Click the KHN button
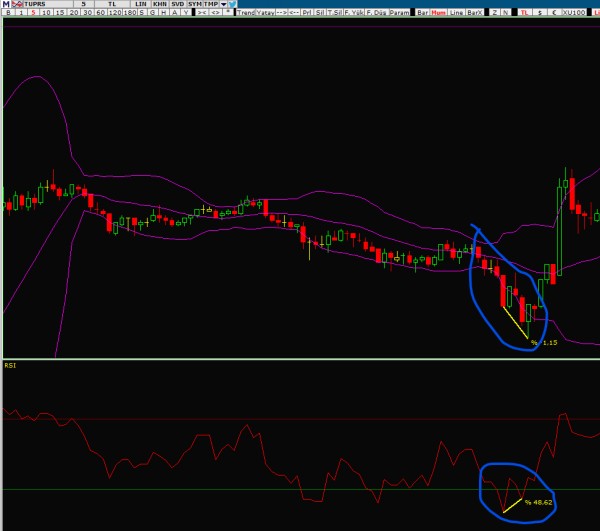600x531 pixels. pyautogui.click(x=160, y=4)
